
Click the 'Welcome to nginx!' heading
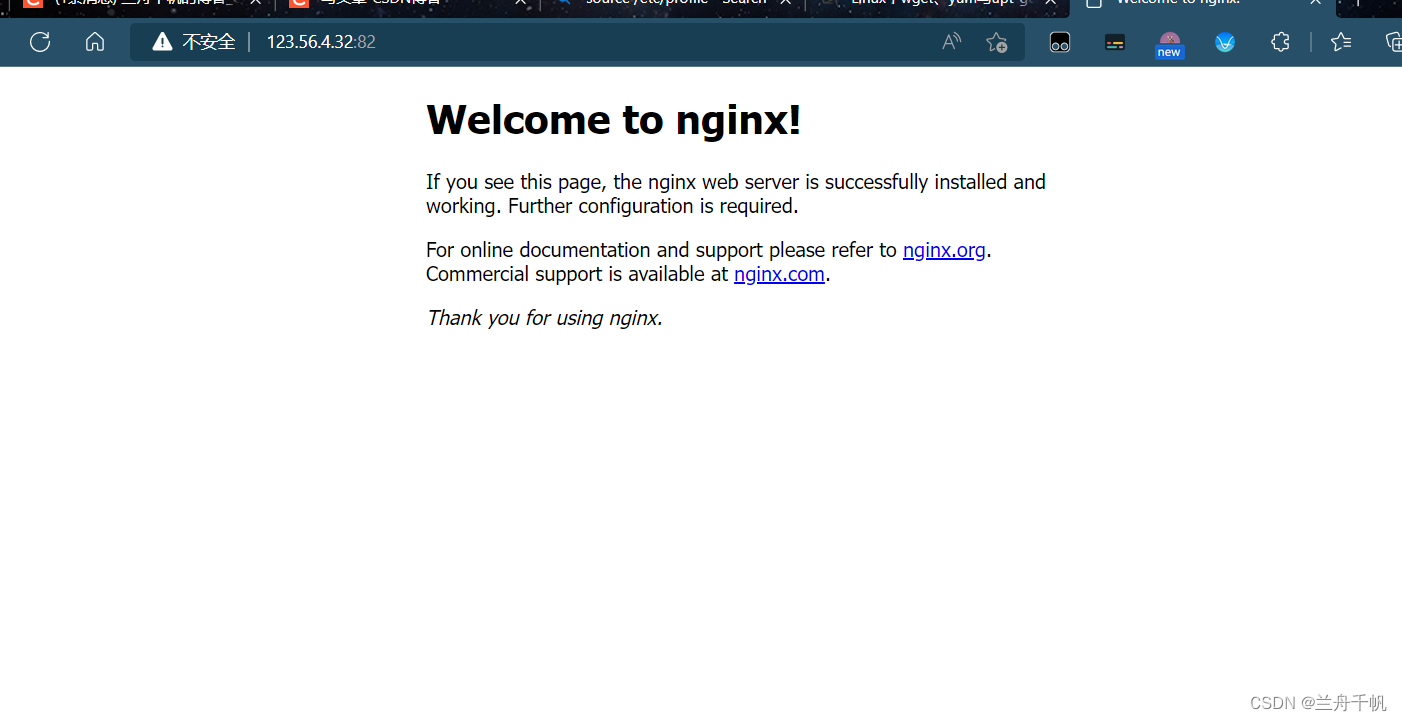click(x=613, y=120)
